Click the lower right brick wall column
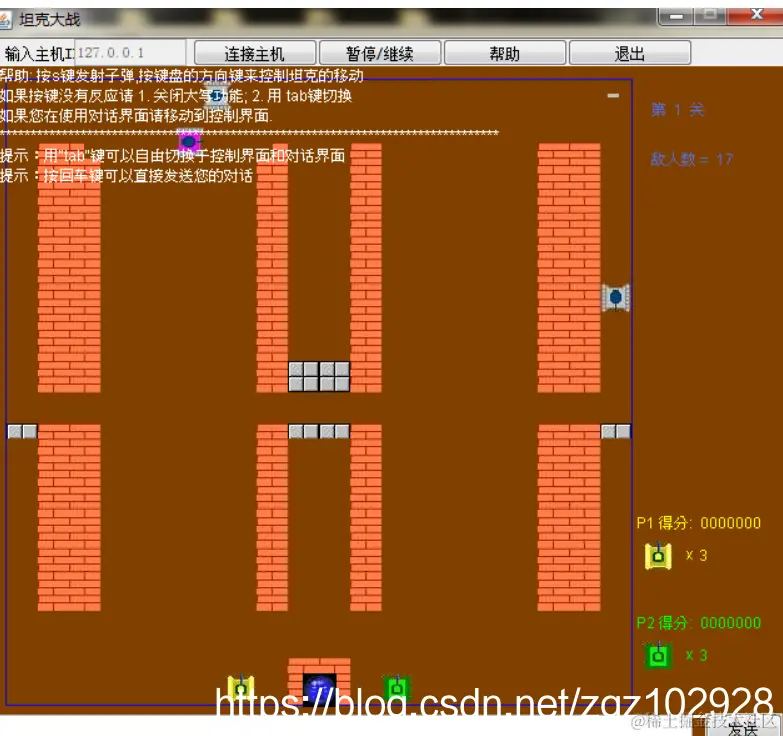The image size is (783, 736). (569, 518)
